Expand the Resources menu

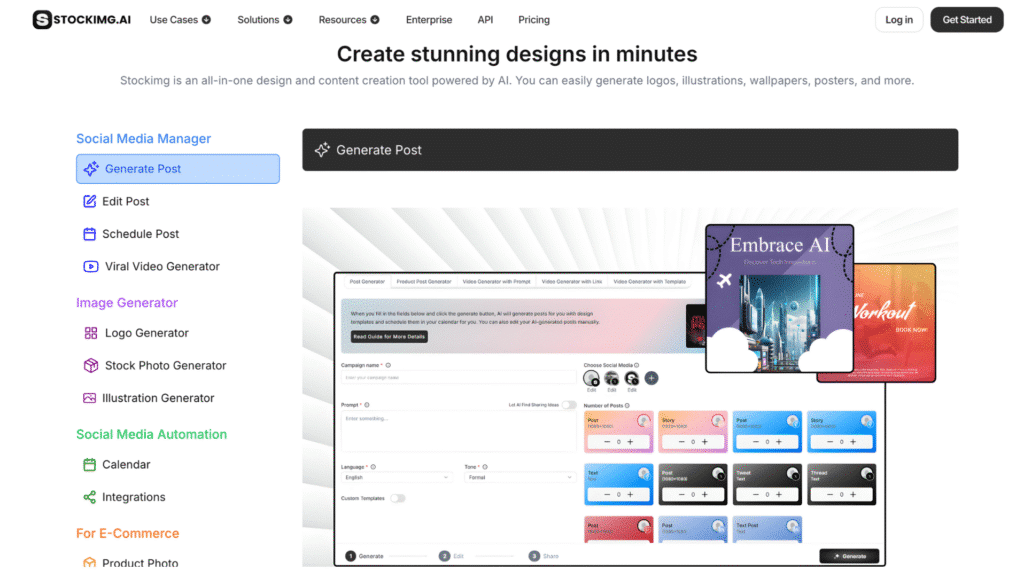(349, 20)
